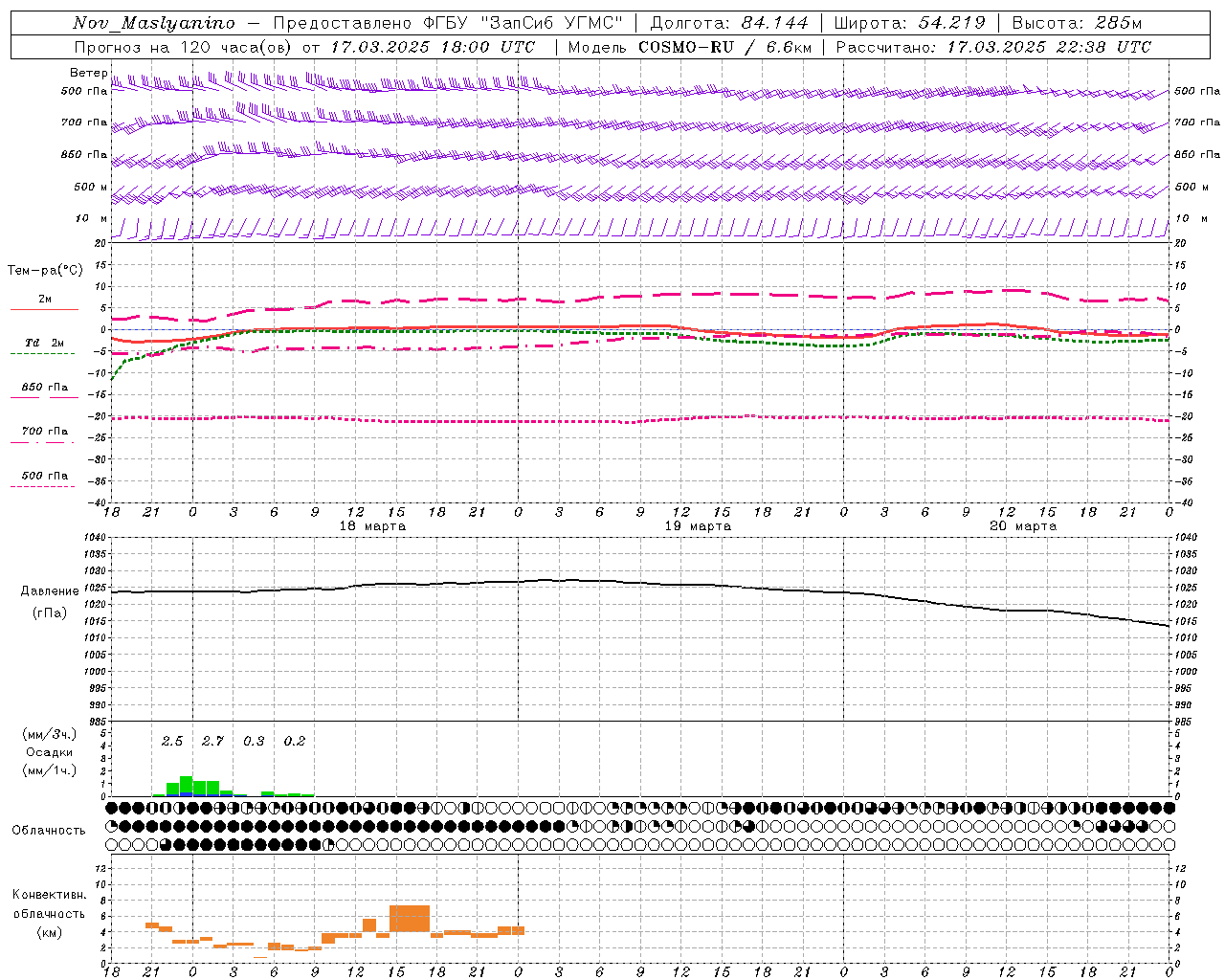Click the 2.7 precipitation total value
1225x980 pixels.
212,742
